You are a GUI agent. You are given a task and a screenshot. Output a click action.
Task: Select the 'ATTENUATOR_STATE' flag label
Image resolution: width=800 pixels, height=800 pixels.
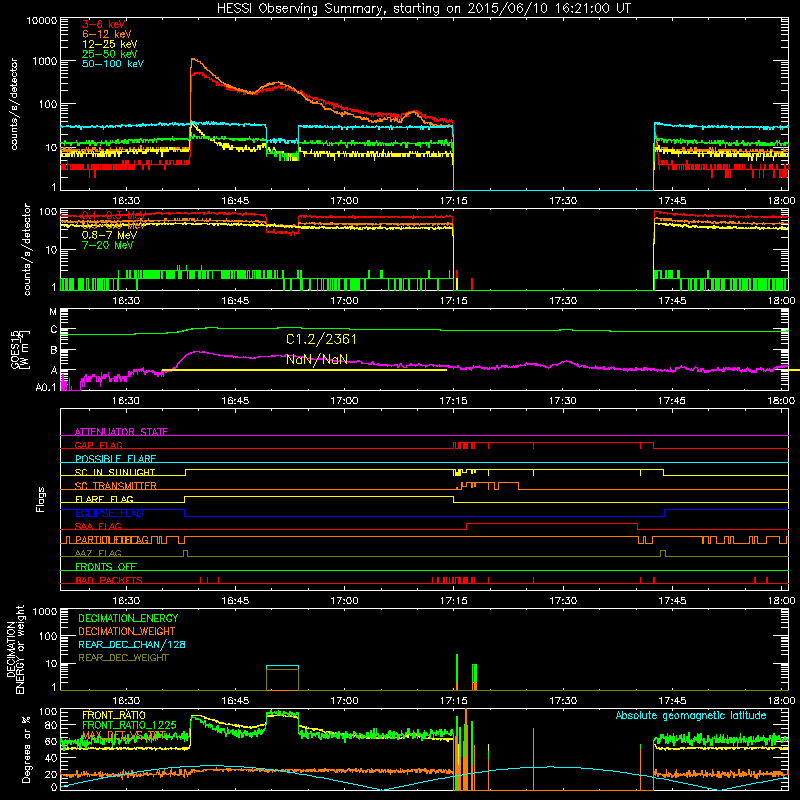[121, 432]
